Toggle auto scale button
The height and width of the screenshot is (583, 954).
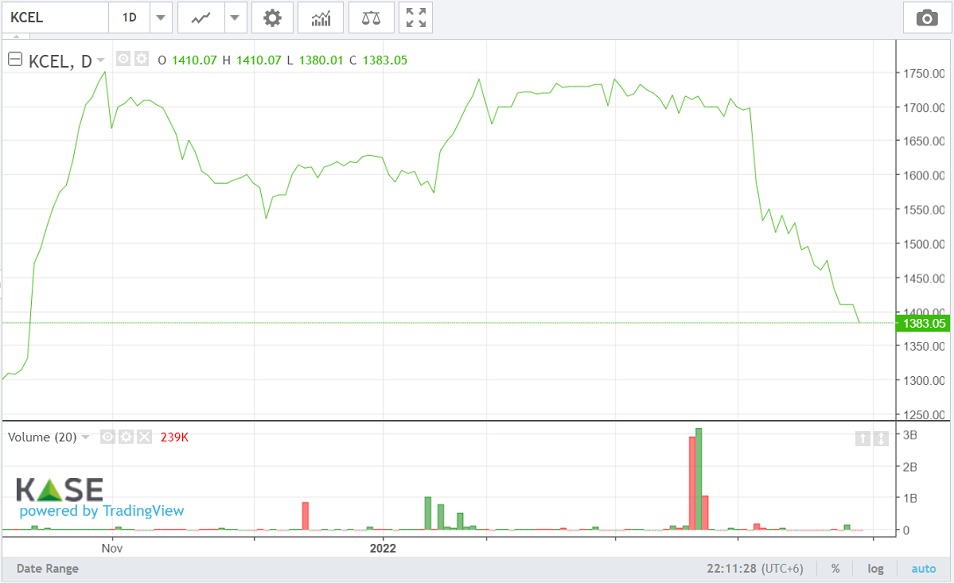point(923,568)
